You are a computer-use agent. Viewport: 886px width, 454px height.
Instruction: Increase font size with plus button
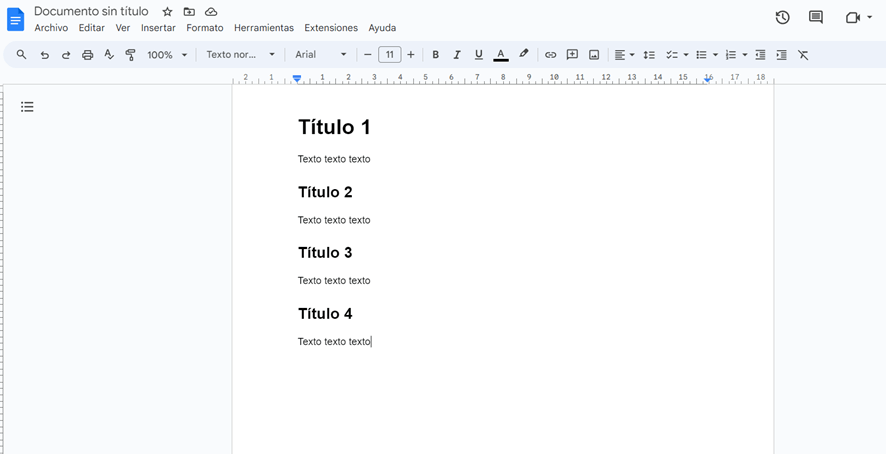tap(410, 55)
